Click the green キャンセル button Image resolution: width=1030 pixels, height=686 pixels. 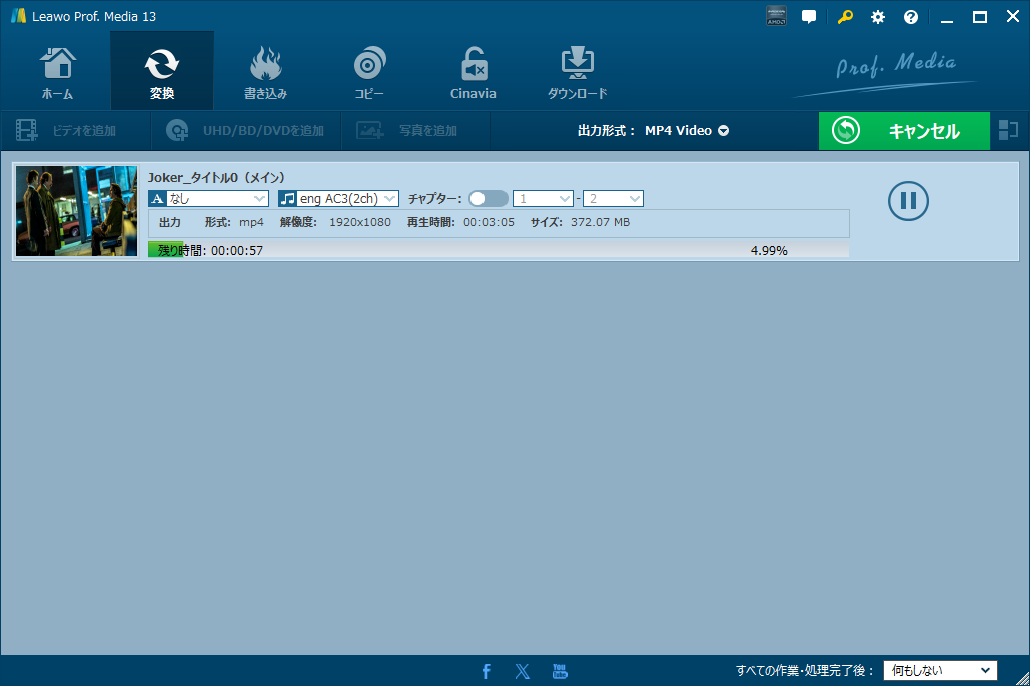[904, 131]
